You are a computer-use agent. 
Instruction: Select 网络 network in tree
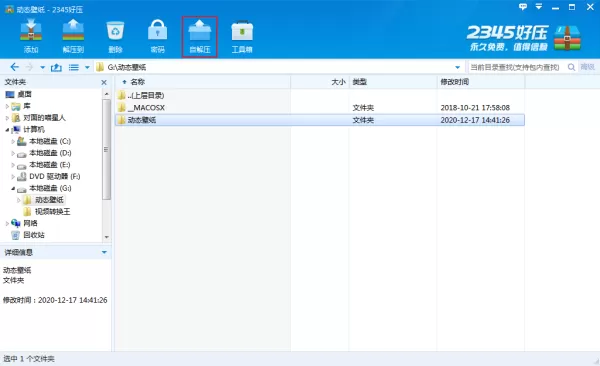click(31, 223)
